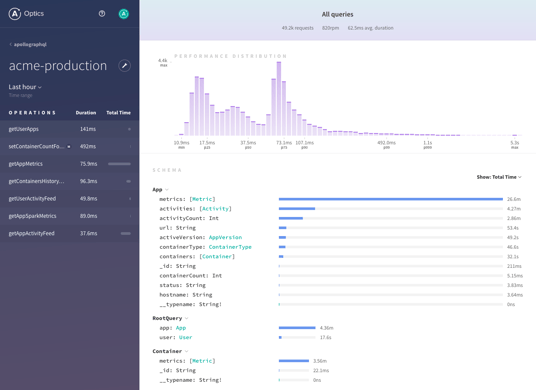Collapse the App schema type chevron

coord(167,190)
